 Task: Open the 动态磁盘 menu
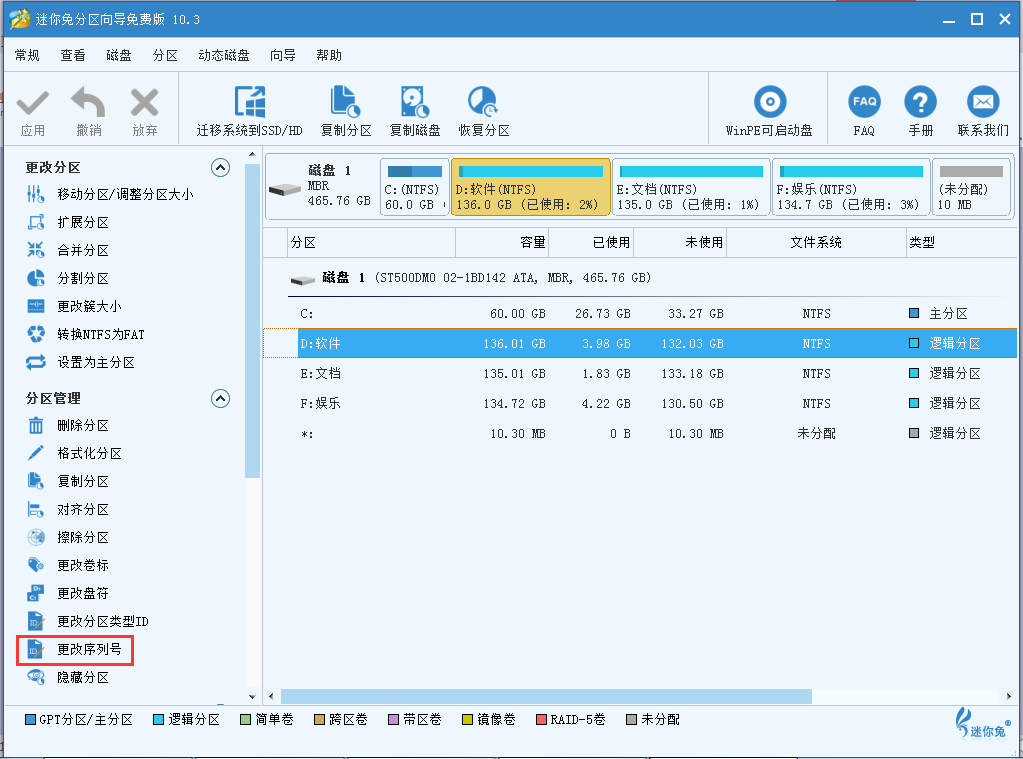(x=224, y=55)
